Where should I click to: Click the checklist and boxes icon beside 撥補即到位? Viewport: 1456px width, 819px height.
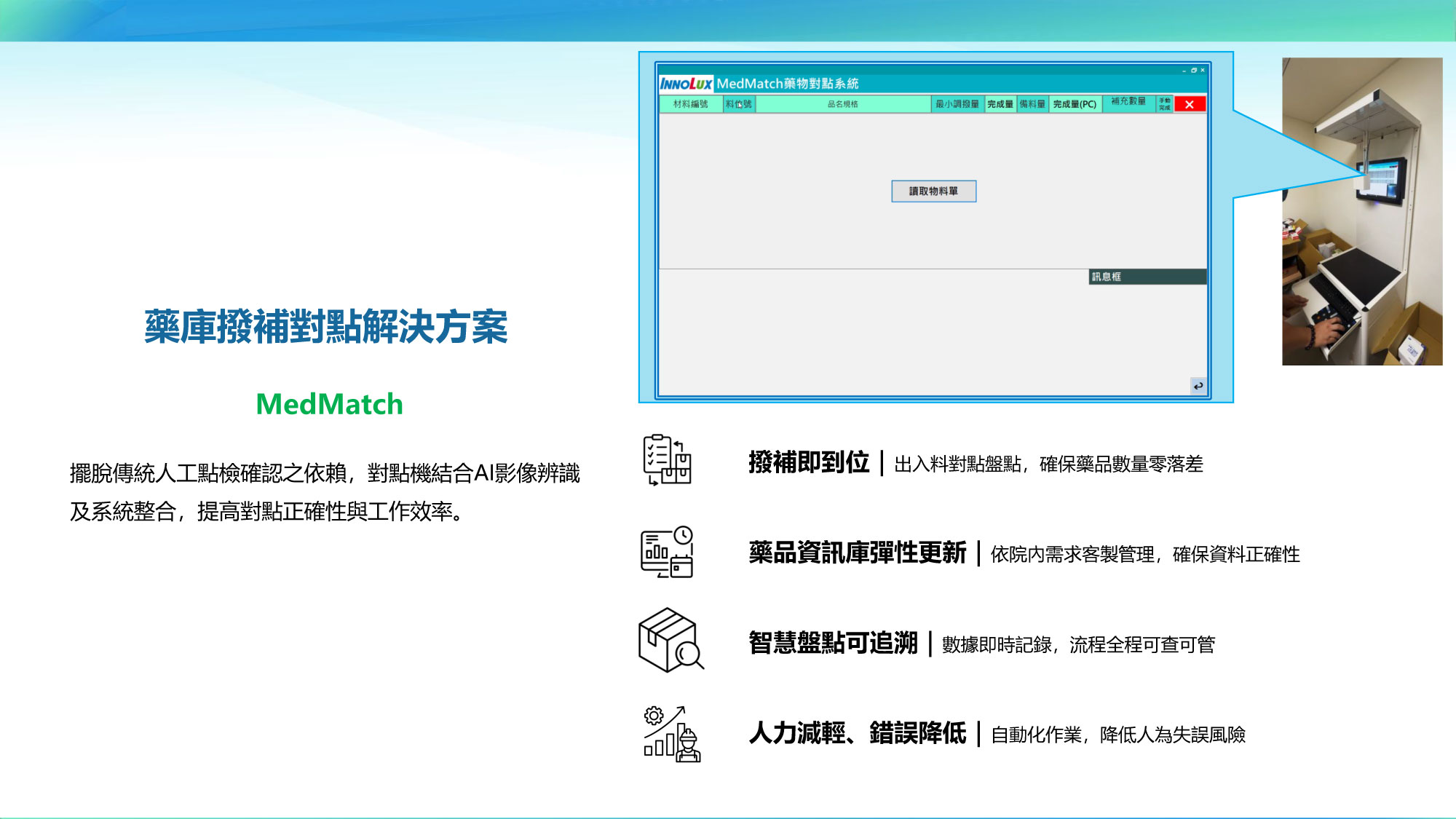coord(667,460)
